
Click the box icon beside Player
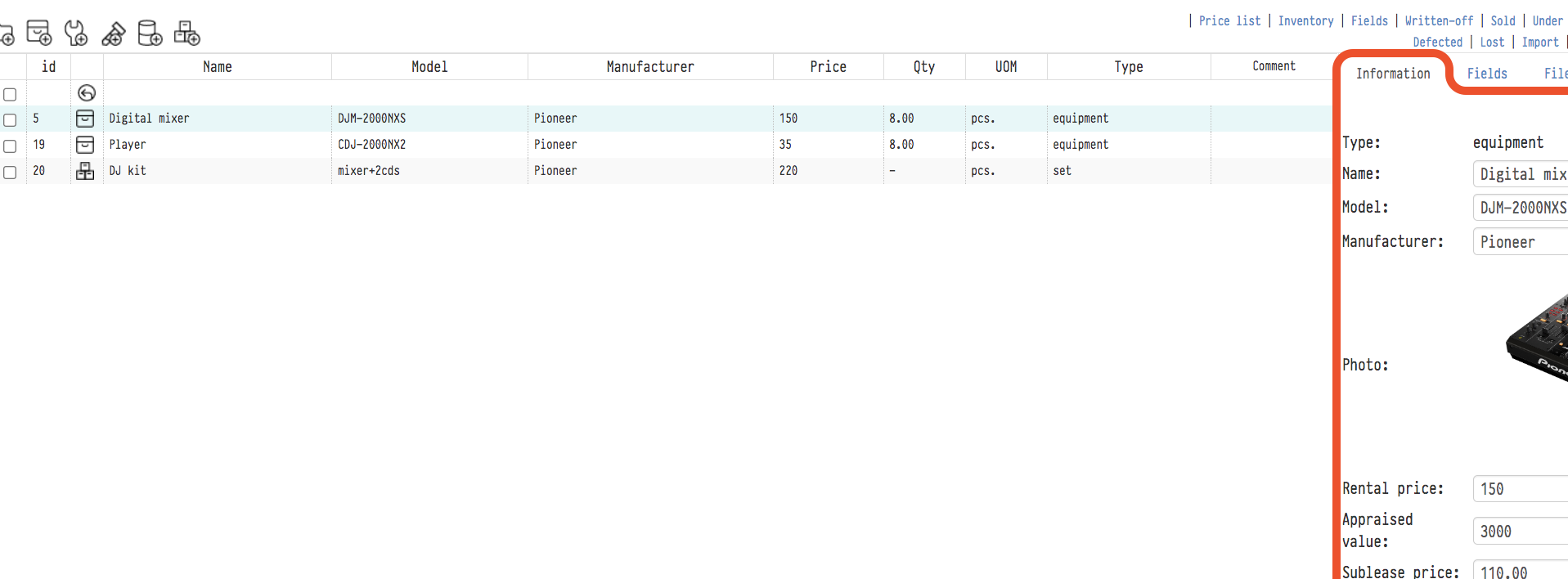click(x=85, y=145)
